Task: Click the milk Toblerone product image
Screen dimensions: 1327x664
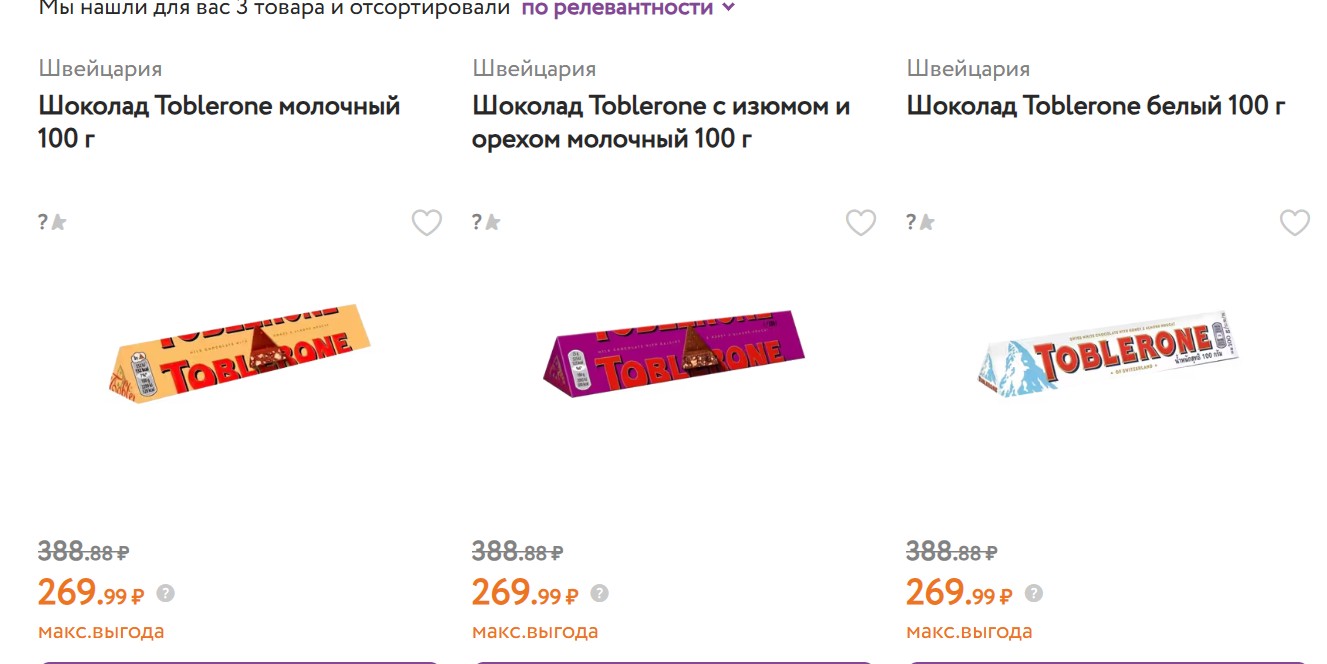Action: 240,353
